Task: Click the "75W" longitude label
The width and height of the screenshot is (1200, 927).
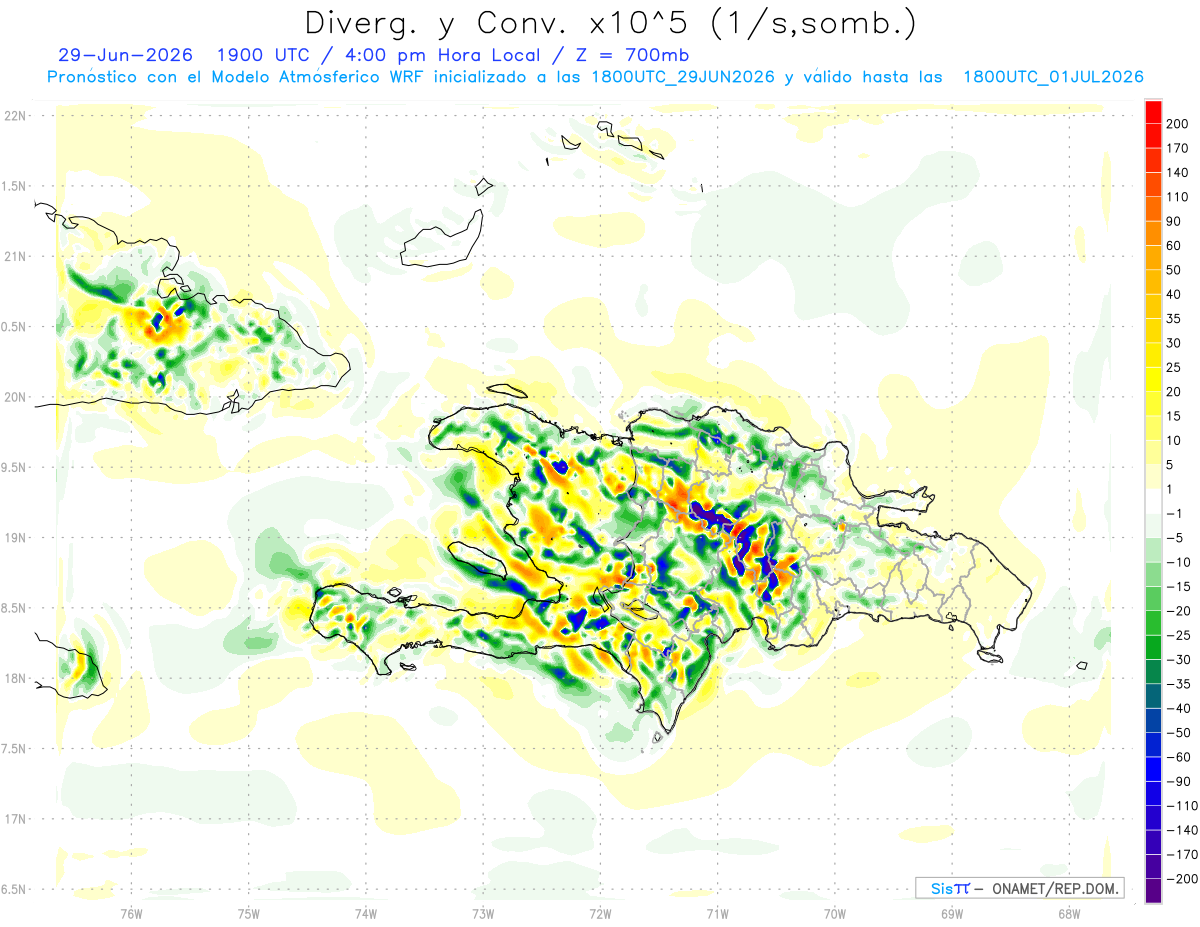Action: (x=249, y=913)
